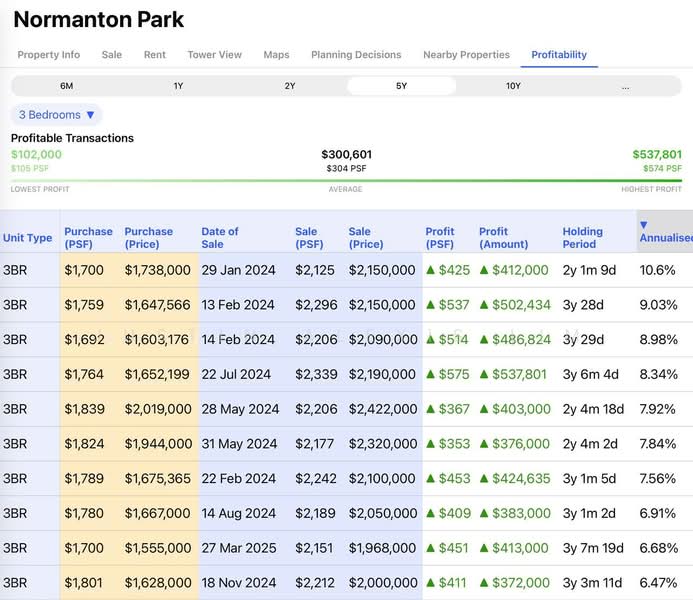
Task: Select the Profitability tab
Action: [559, 55]
